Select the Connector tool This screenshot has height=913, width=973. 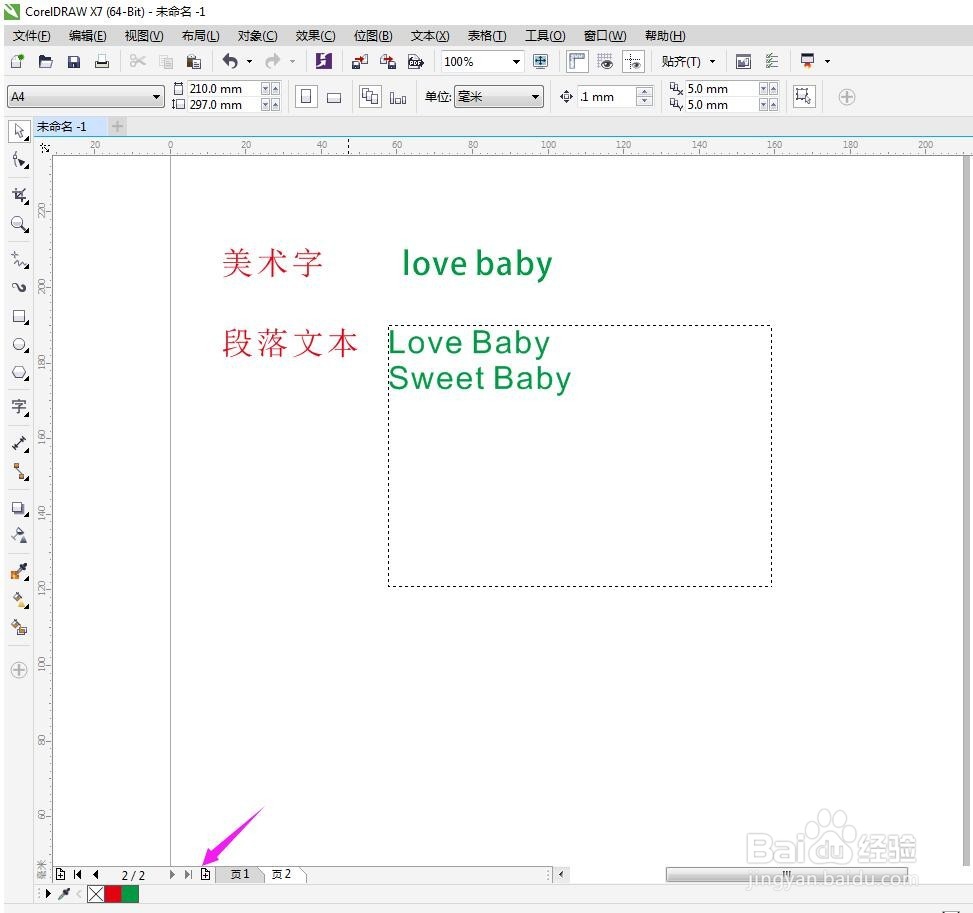[x=19, y=472]
